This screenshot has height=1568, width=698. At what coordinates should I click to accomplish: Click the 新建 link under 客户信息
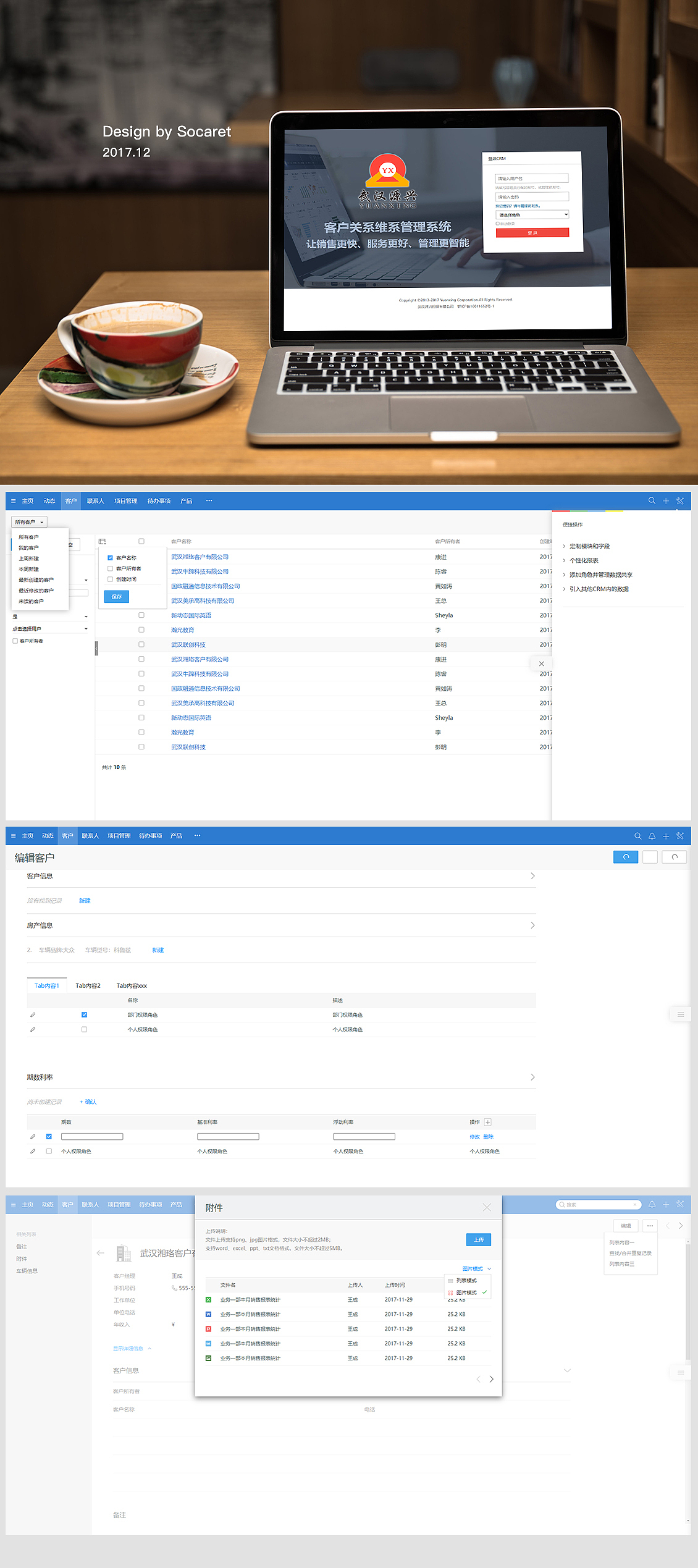[x=85, y=901]
